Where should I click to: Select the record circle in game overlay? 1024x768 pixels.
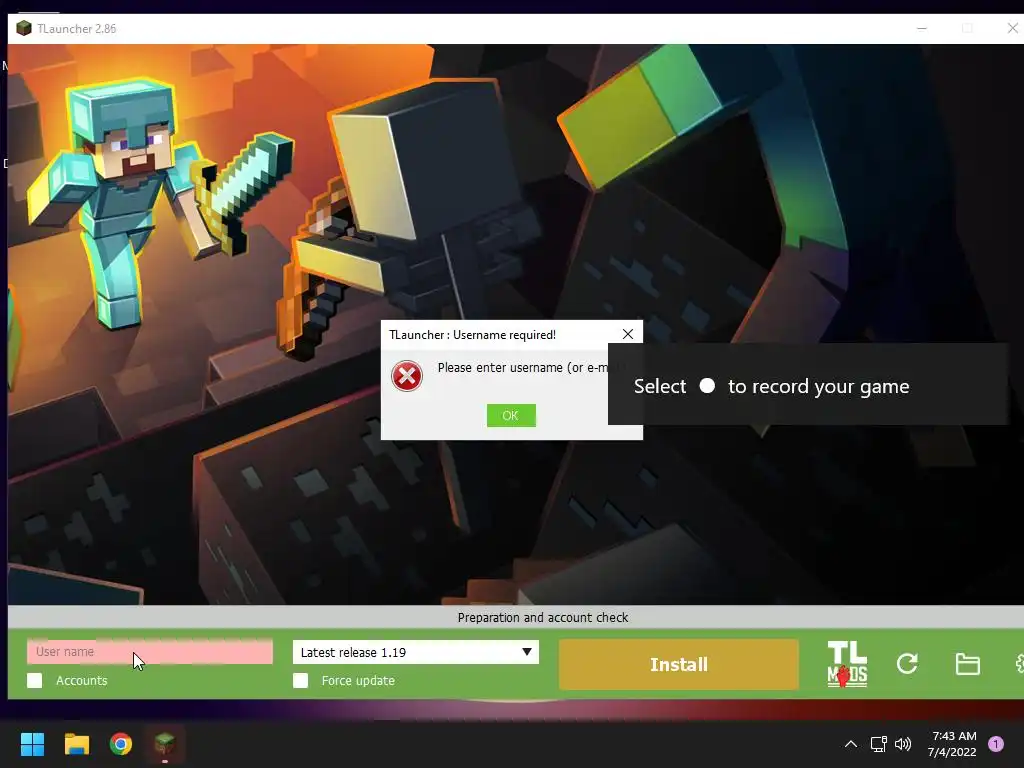707,386
